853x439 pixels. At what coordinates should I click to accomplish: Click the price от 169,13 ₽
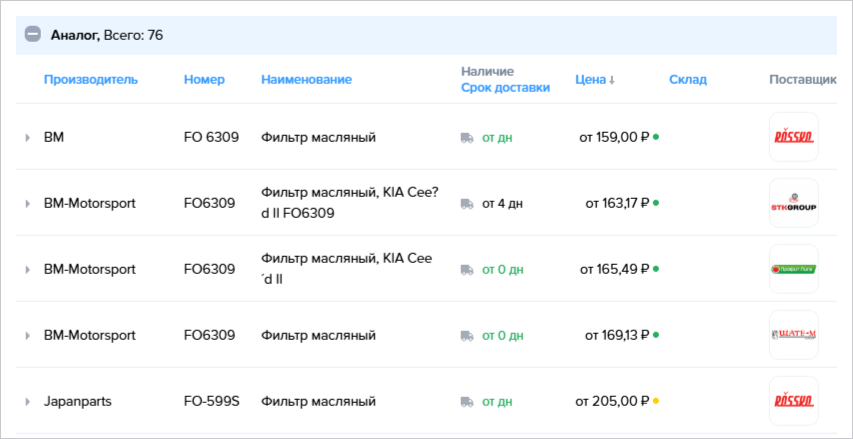pos(613,336)
